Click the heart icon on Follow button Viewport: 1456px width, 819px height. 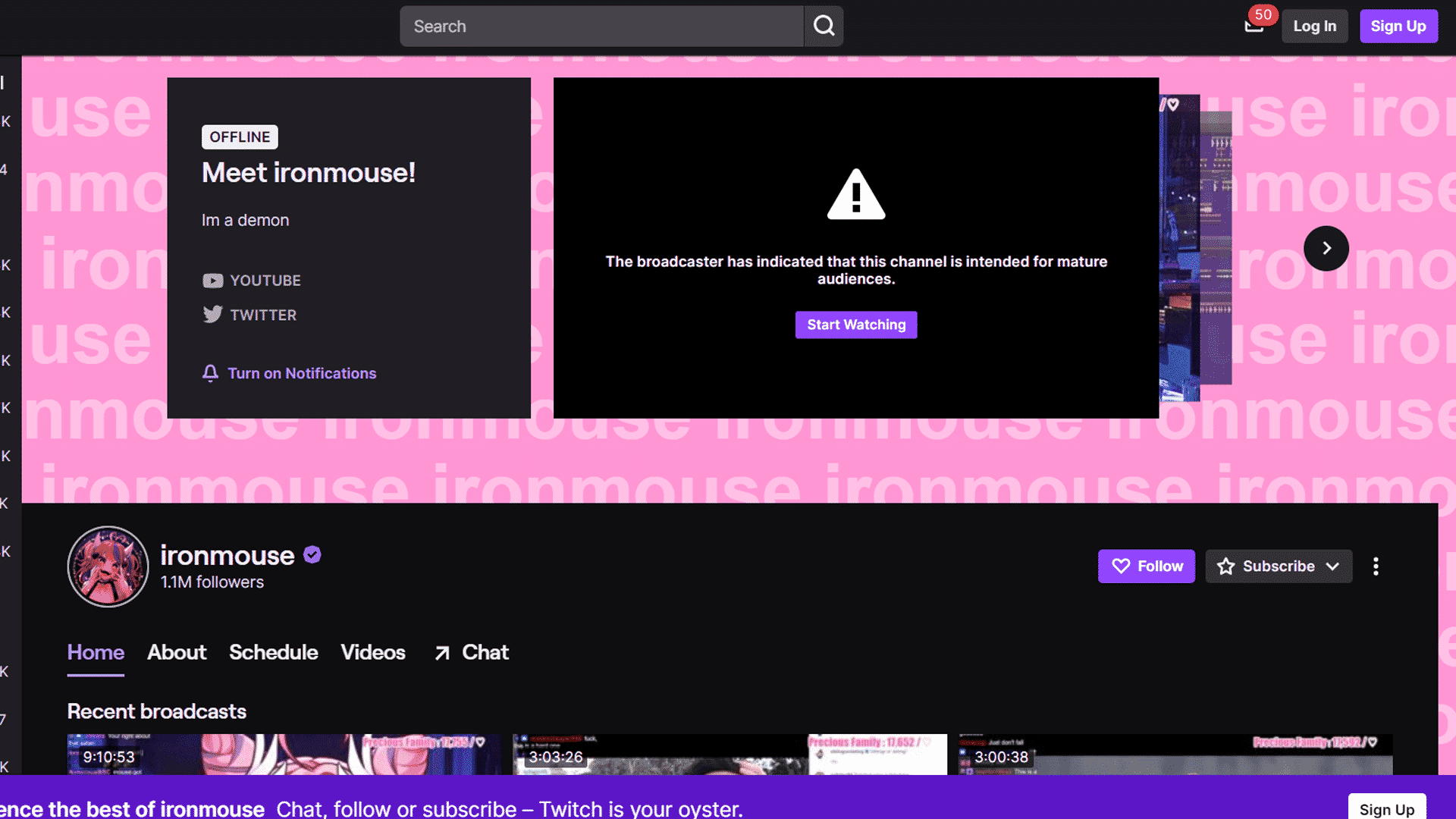pyautogui.click(x=1121, y=566)
